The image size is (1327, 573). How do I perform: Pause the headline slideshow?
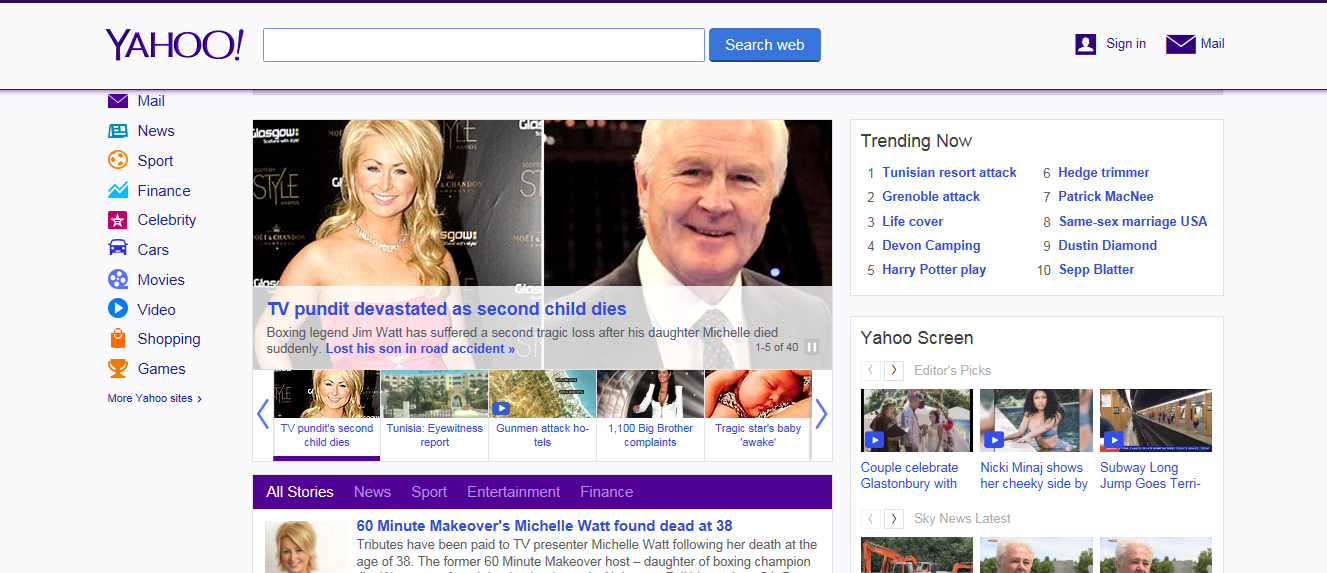pyautogui.click(x=812, y=347)
